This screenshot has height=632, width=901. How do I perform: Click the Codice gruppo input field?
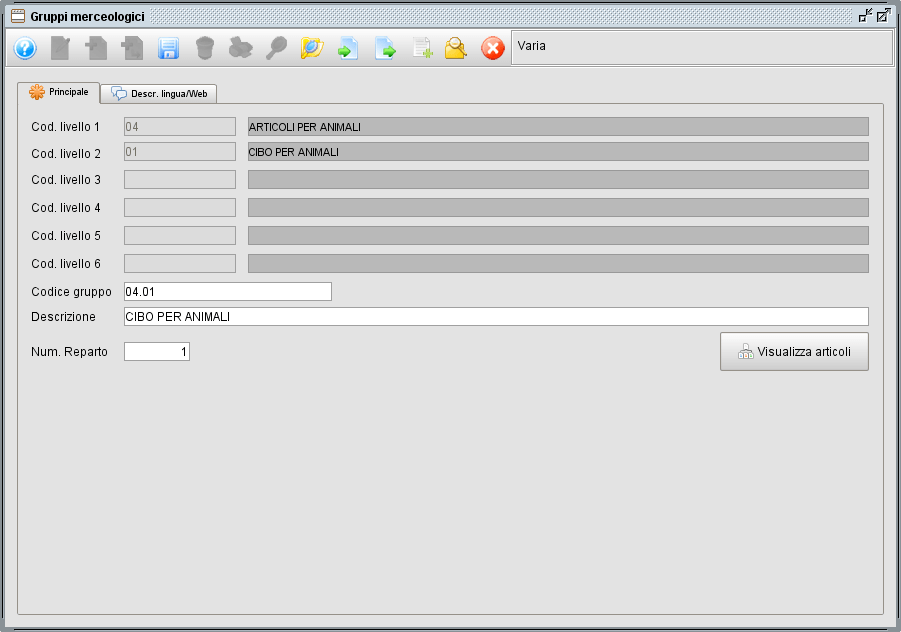[227, 291]
